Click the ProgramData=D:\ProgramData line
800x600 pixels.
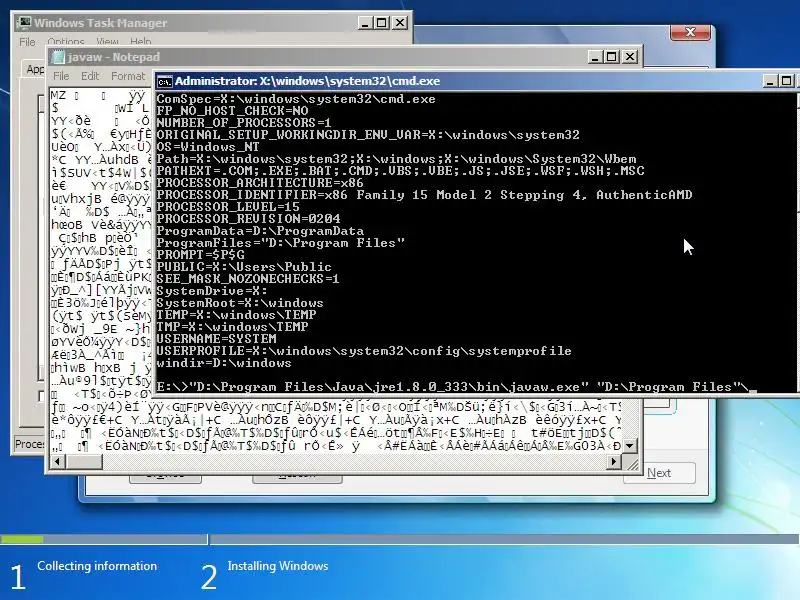(260, 231)
